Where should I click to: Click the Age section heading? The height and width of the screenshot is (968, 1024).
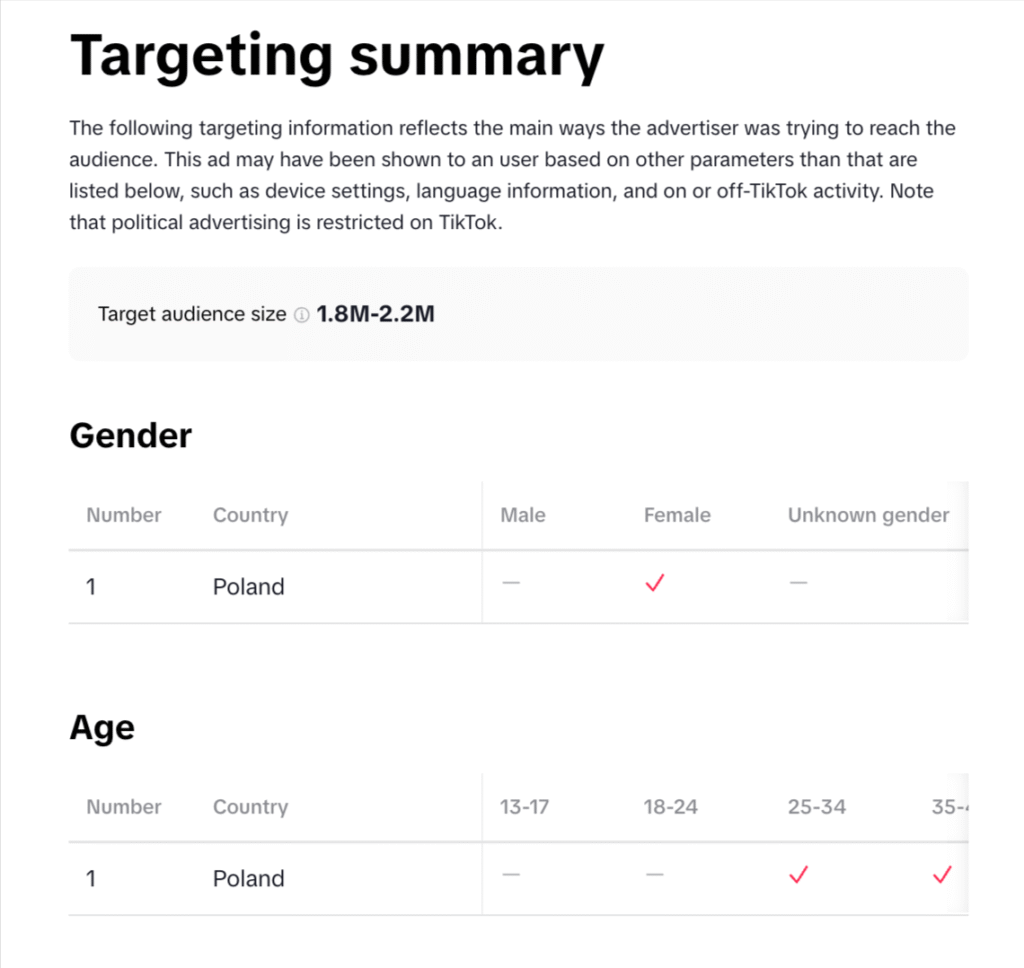click(102, 727)
